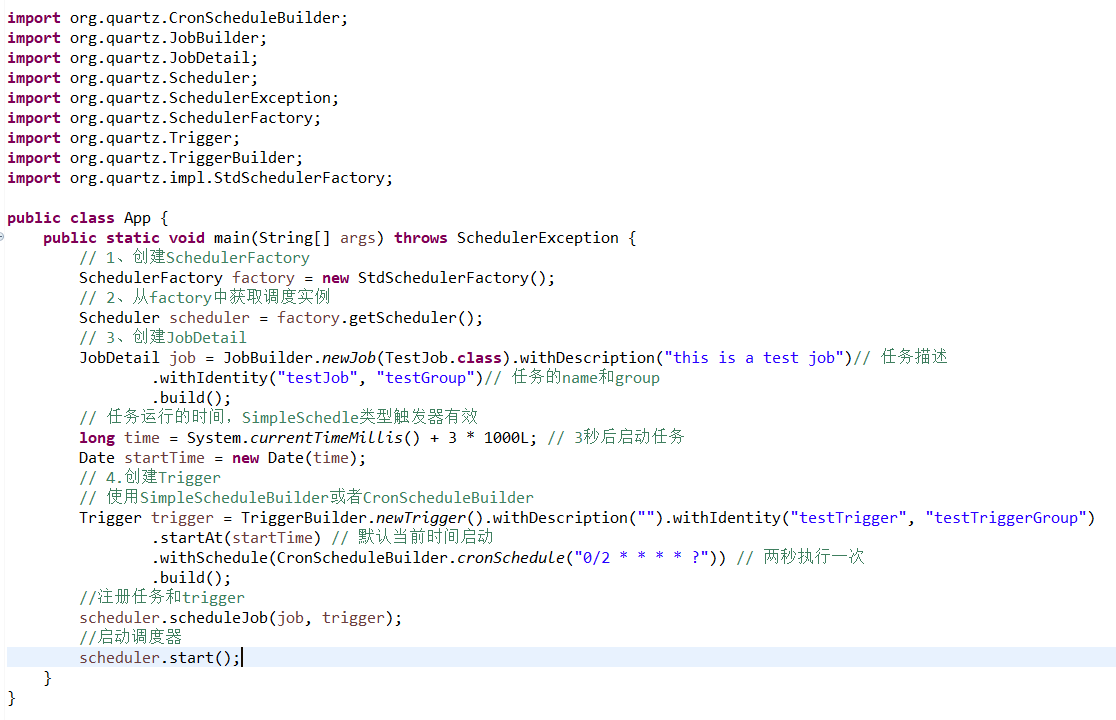Click 'long time' variable declaration
This screenshot has width=1116, height=720.
point(119,438)
